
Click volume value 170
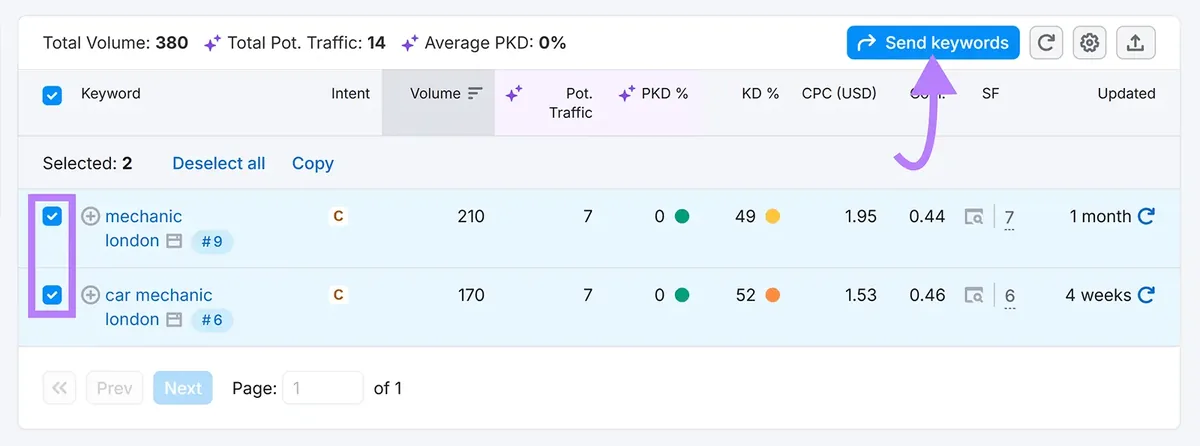coord(470,295)
